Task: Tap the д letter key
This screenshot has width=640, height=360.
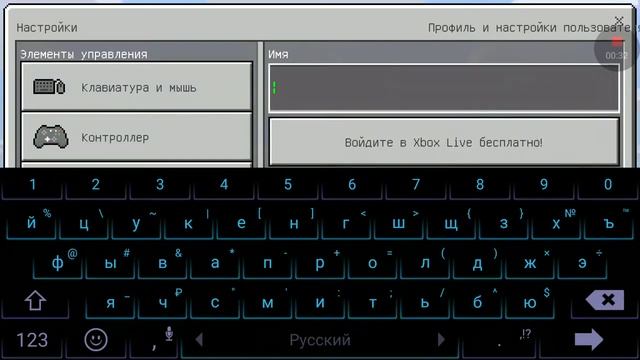Action: point(477,263)
